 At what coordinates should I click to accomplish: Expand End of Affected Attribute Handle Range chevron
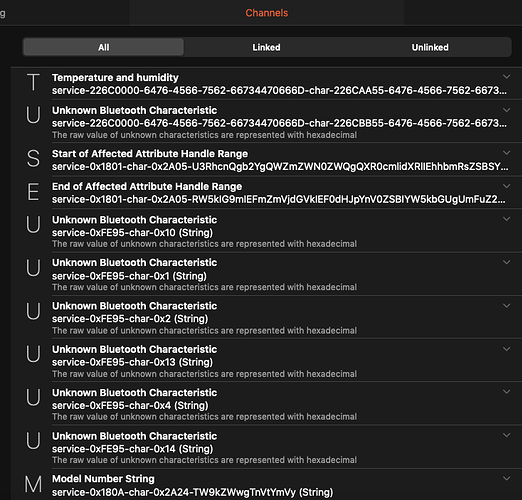[x=506, y=186]
